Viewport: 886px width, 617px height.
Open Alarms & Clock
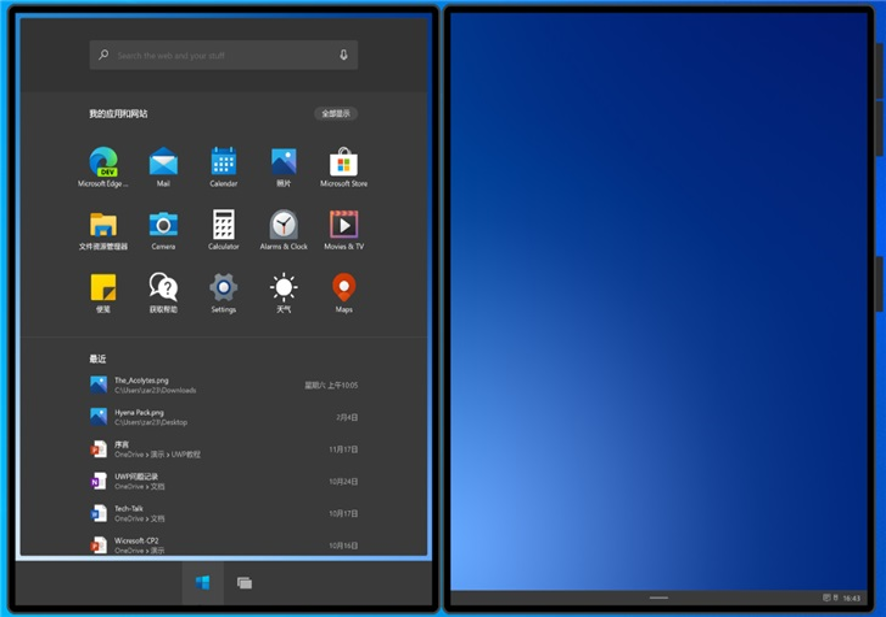[x=284, y=225]
